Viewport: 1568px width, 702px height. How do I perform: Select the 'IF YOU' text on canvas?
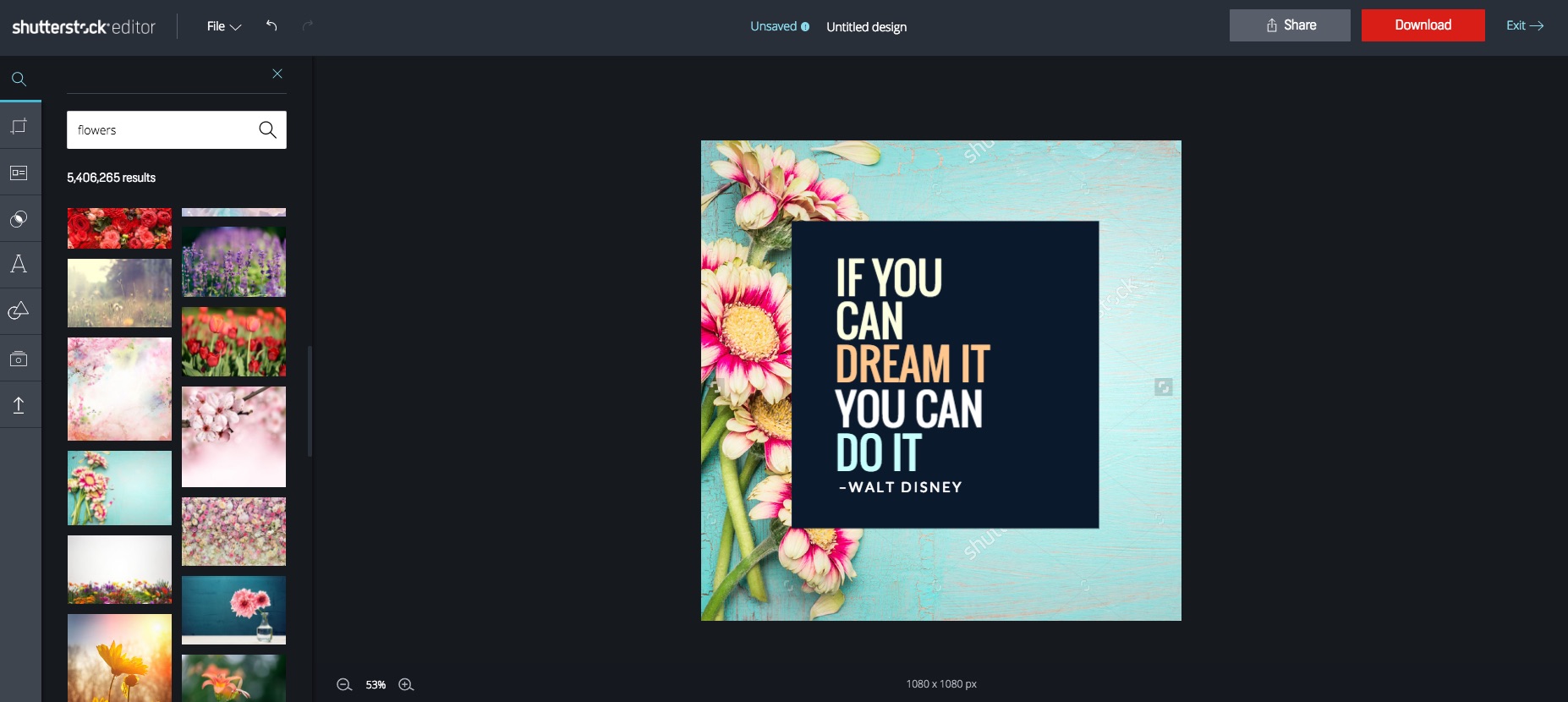(889, 277)
